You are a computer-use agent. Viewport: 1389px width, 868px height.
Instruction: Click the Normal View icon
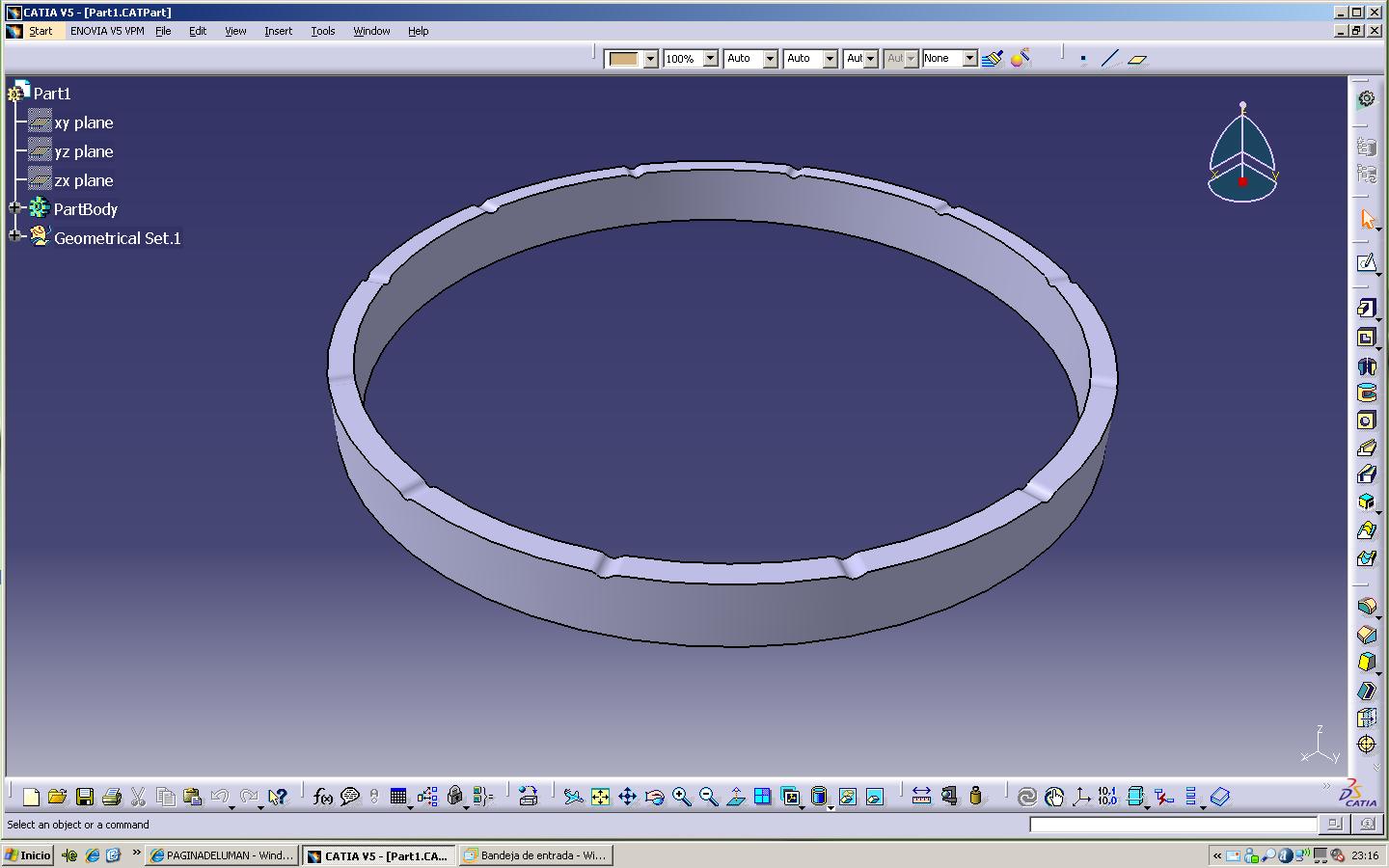[735, 797]
